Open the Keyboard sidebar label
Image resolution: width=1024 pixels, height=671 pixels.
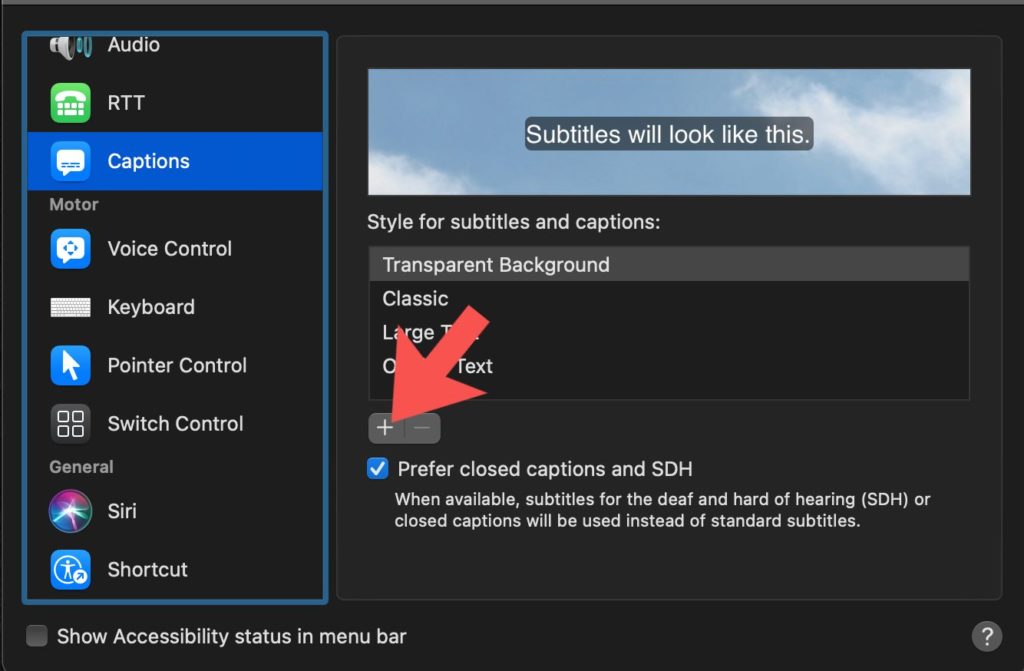click(152, 307)
